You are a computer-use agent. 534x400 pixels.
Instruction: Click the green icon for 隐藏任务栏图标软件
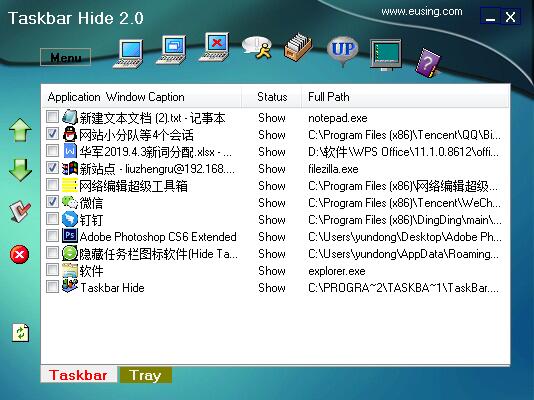coord(70,253)
